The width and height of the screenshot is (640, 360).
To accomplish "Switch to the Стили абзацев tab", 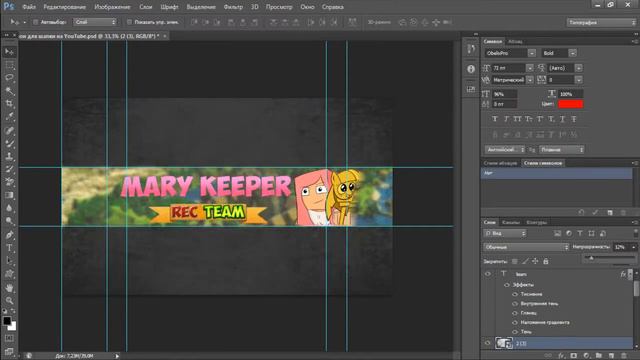I will (500, 163).
